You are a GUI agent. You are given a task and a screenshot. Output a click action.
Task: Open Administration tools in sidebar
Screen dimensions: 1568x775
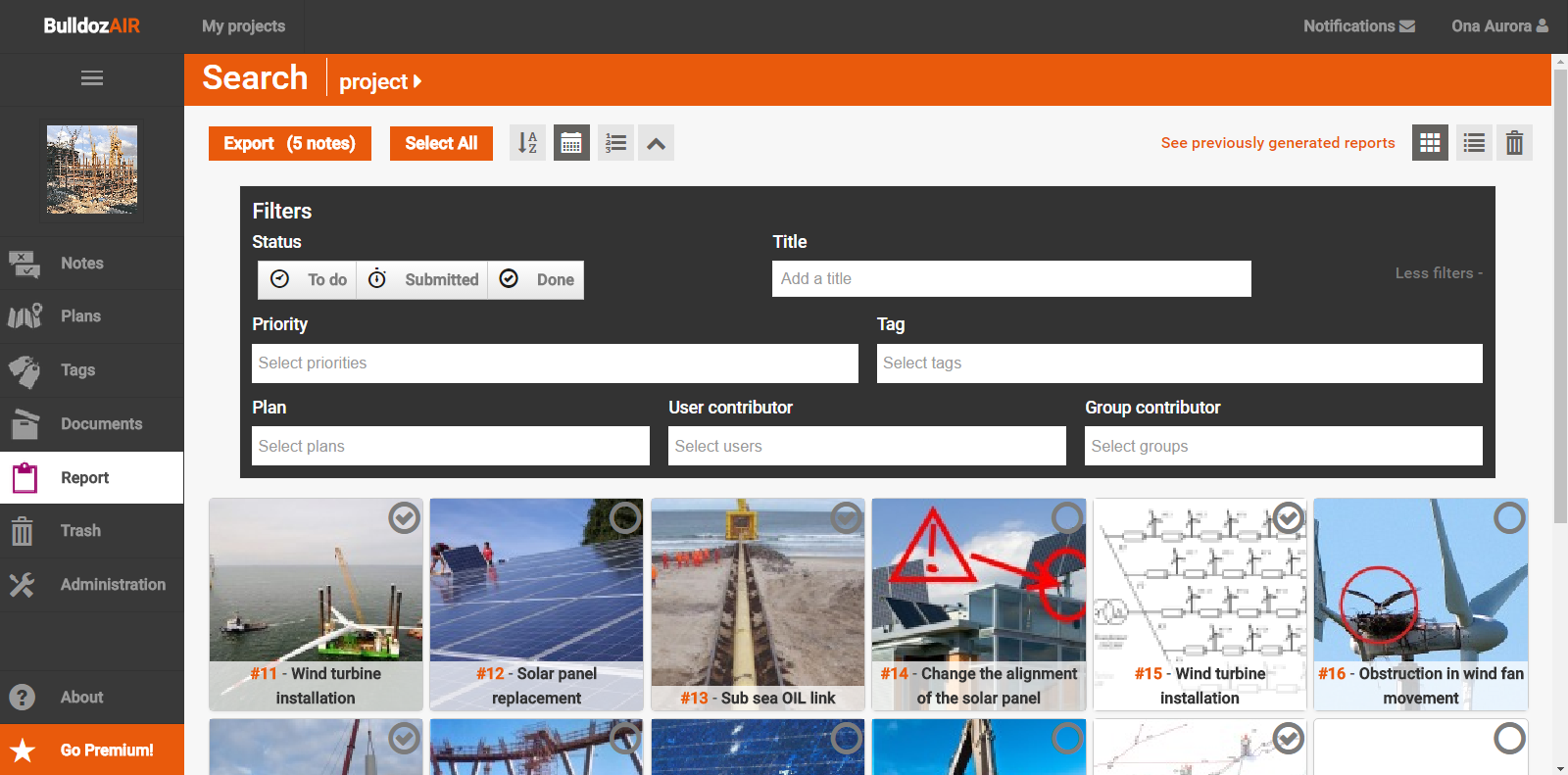(92, 584)
